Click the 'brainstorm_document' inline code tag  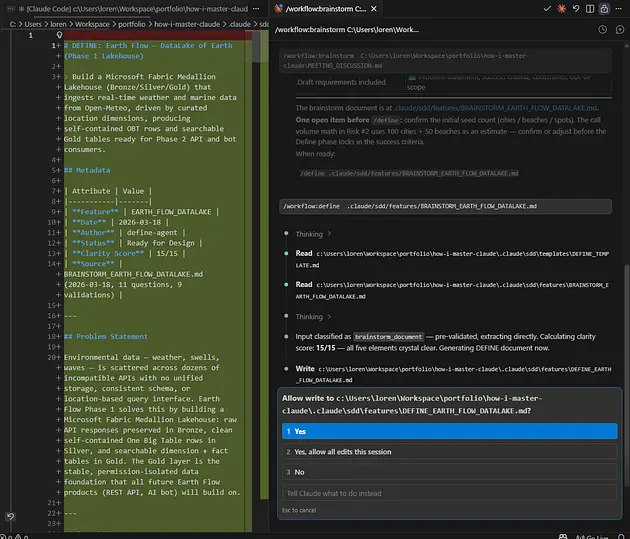click(x=388, y=337)
